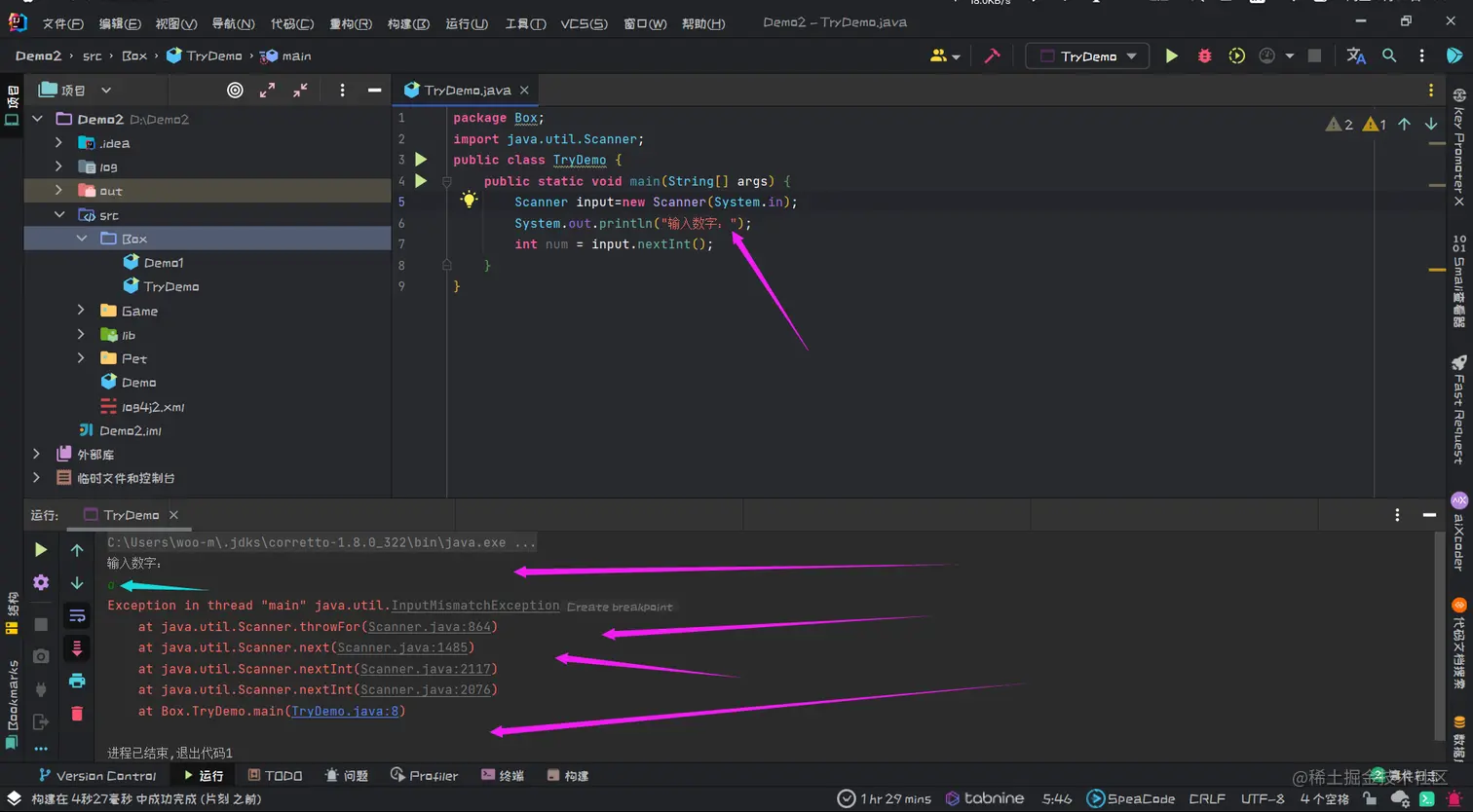Open the Version Control tool window
Screen dimensions: 1473x812
(x=96, y=776)
